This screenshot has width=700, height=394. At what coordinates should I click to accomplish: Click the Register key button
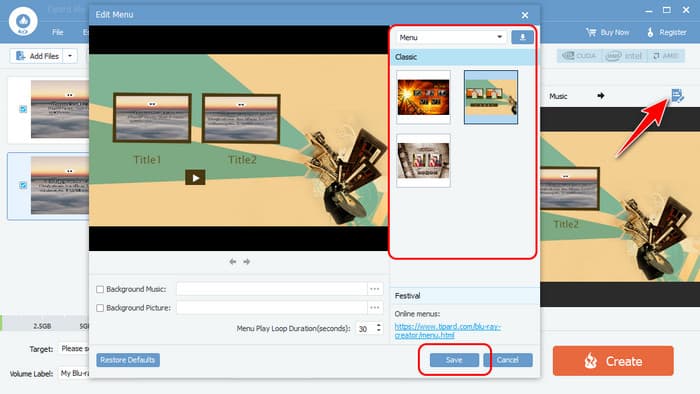[x=667, y=32]
